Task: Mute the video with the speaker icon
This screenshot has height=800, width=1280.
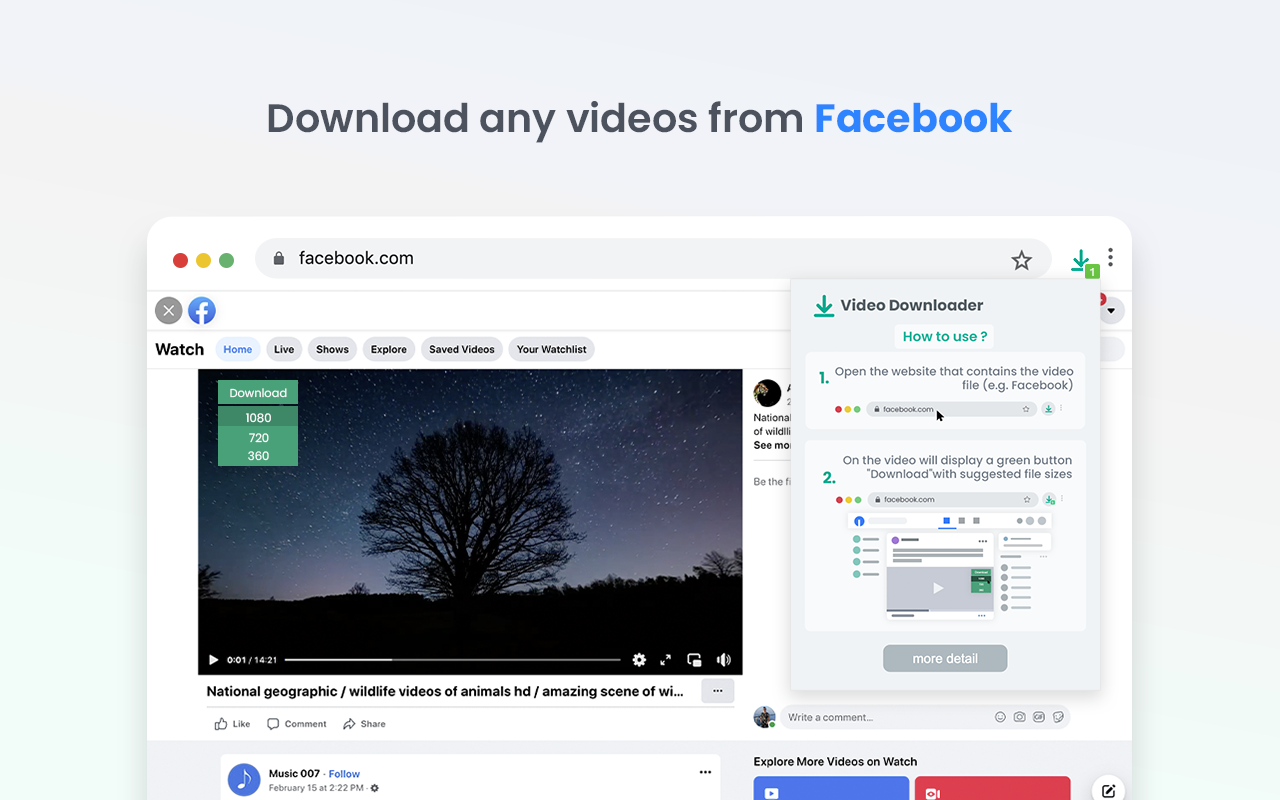Action: (x=723, y=659)
